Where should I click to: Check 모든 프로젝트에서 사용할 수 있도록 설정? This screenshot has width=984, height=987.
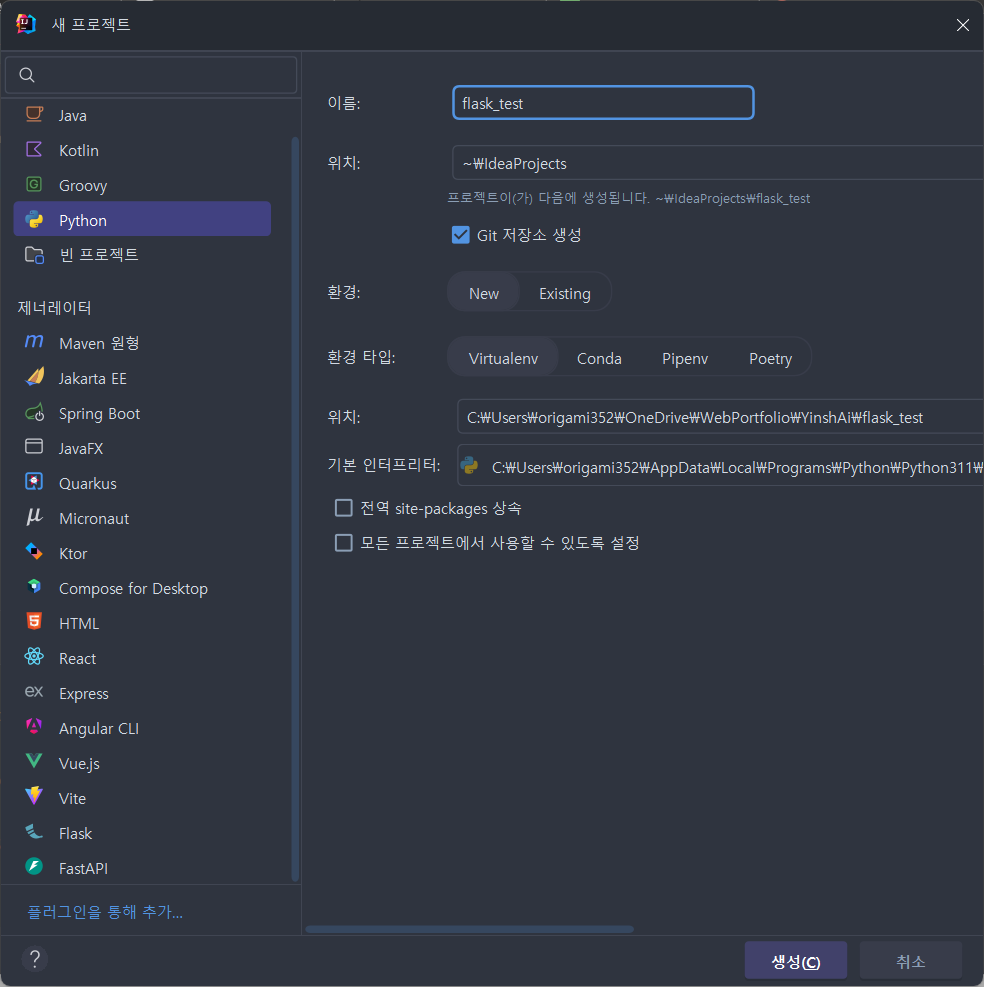pyautogui.click(x=344, y=543)
